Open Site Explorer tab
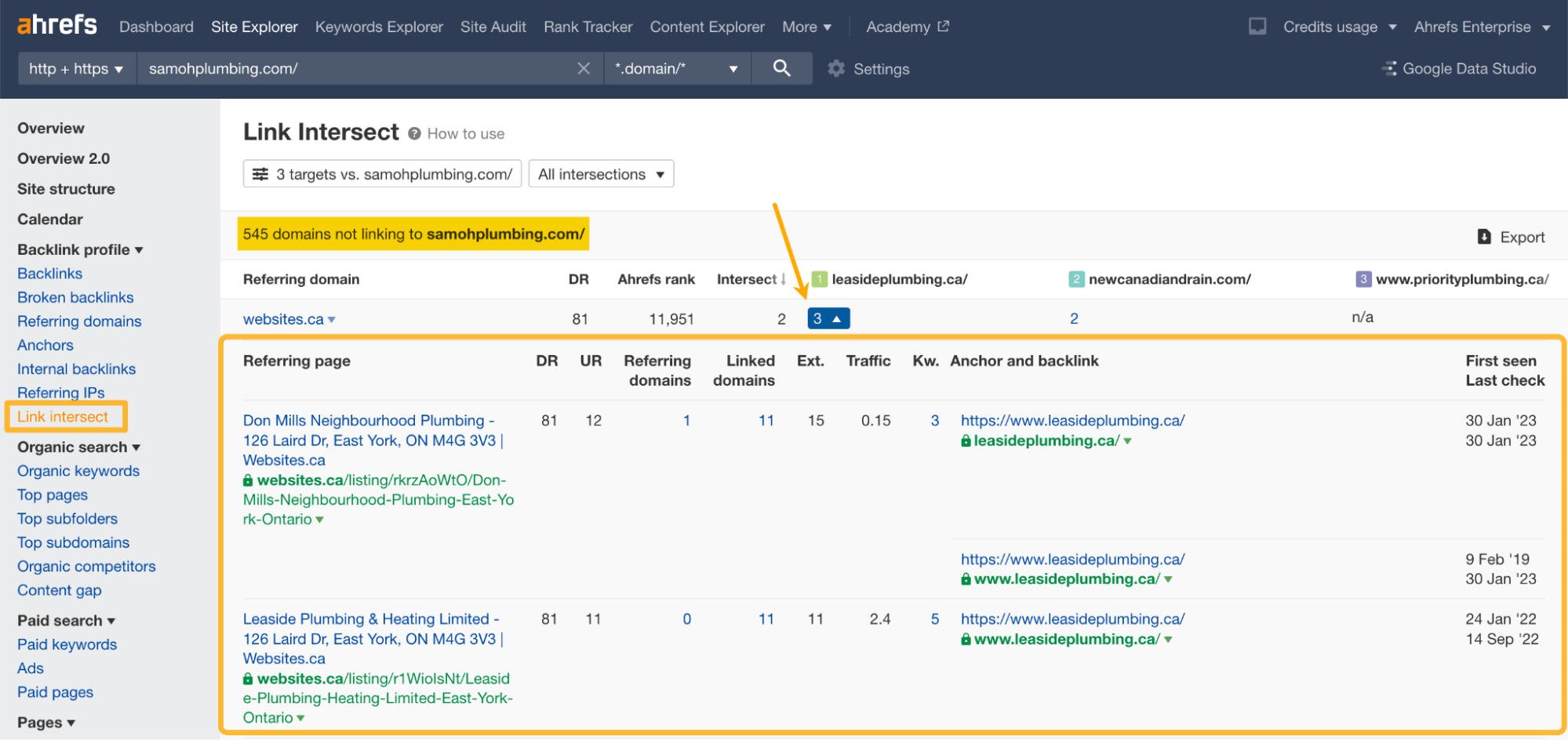Image resolution: width=1568 pixels, height=740 pixels. 254,27
